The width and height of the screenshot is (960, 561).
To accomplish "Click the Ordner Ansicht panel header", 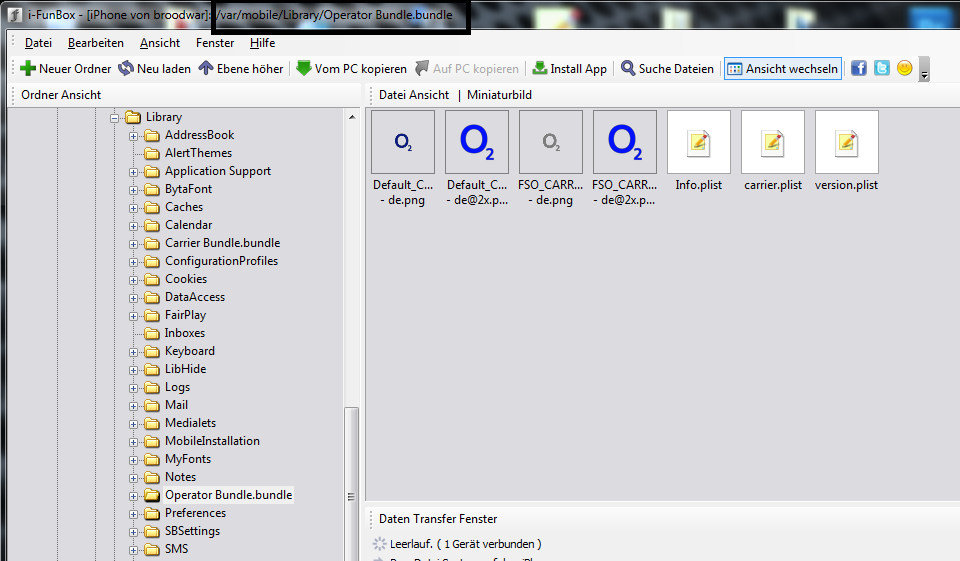I will [61, 95].
